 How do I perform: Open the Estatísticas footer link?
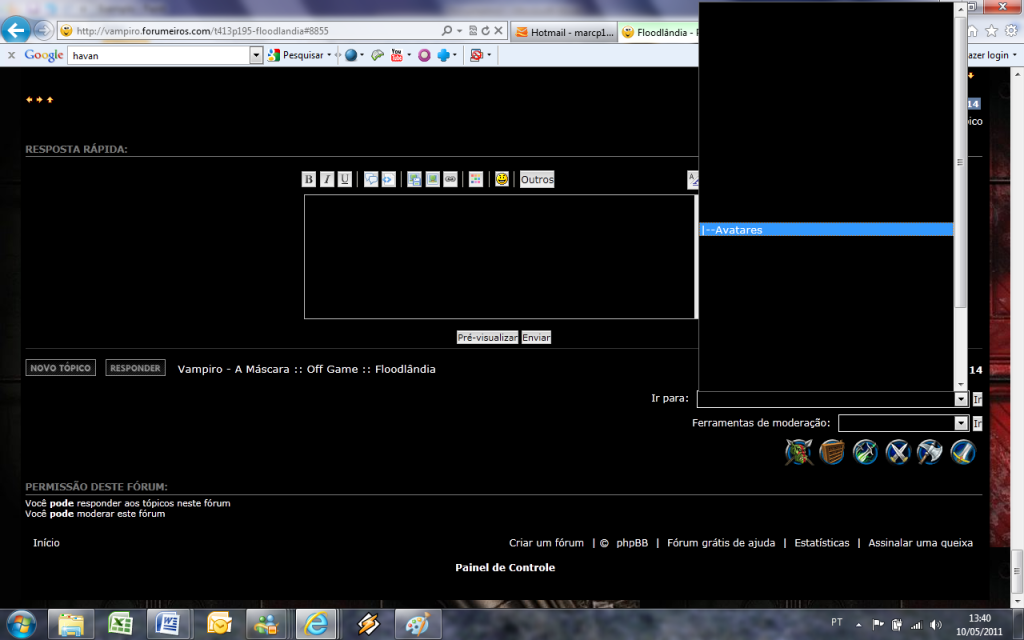pos(822,543)
